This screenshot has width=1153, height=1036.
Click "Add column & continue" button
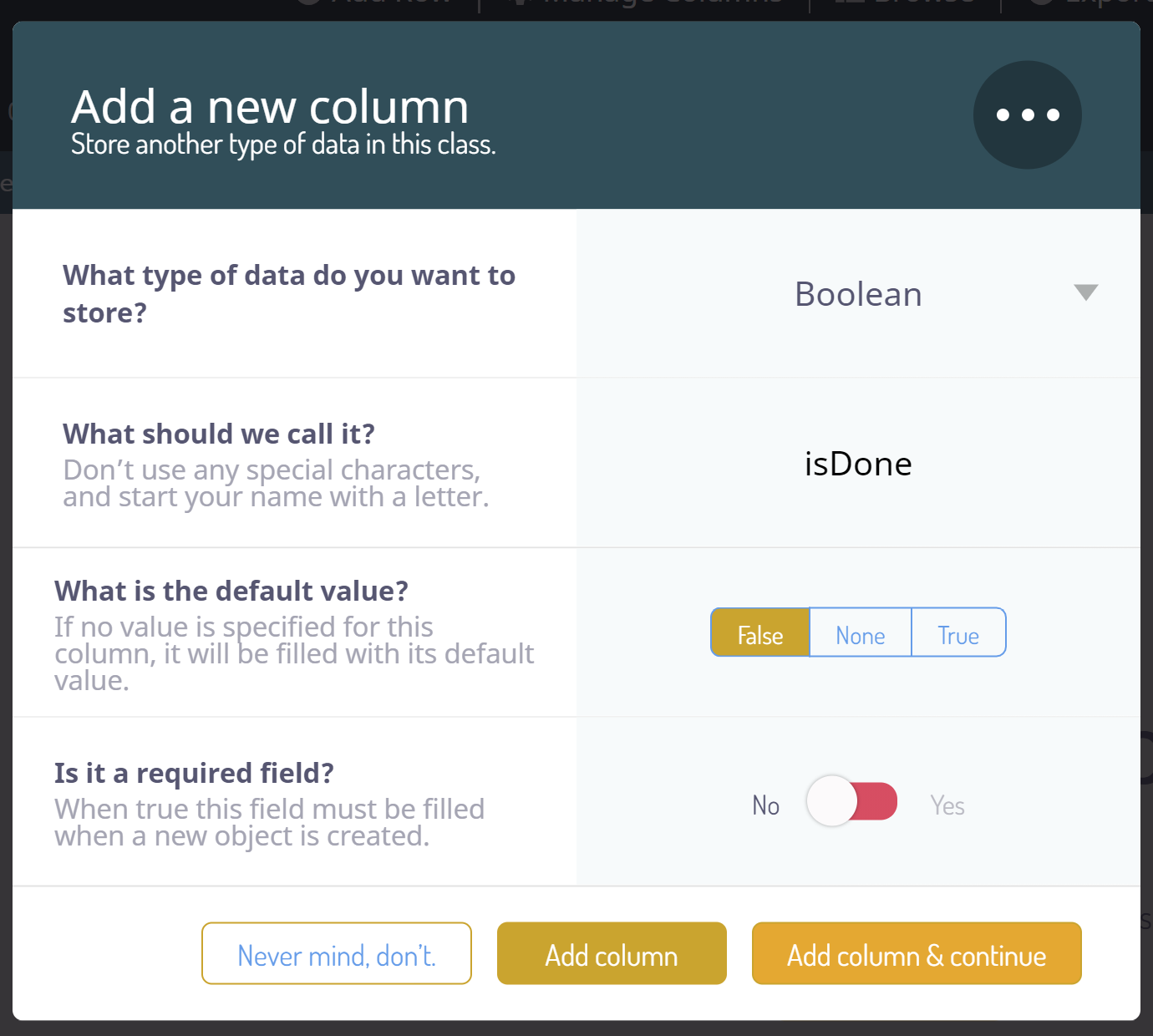pos(916,954)
